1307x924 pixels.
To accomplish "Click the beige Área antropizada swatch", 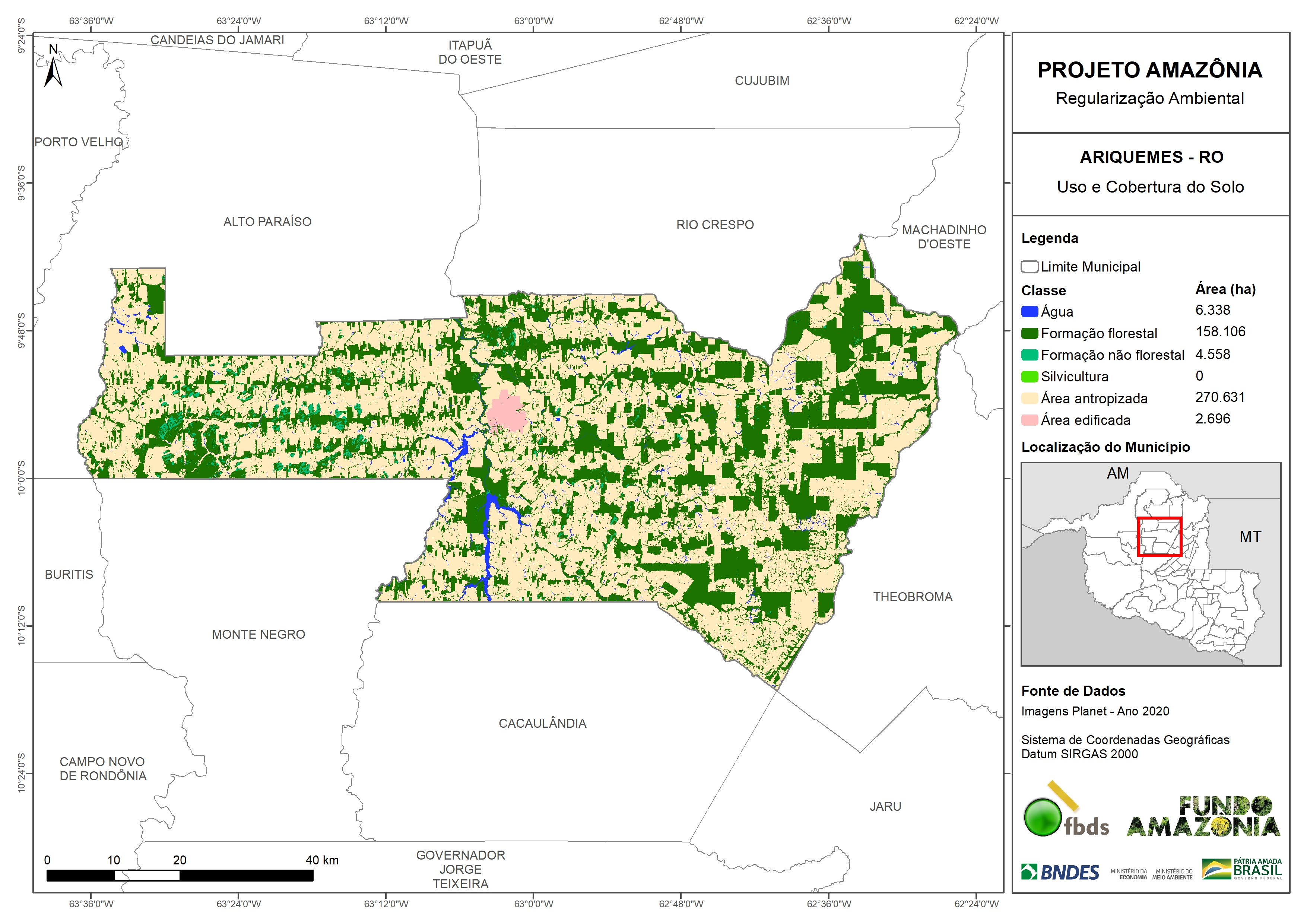I will 1029,398.
